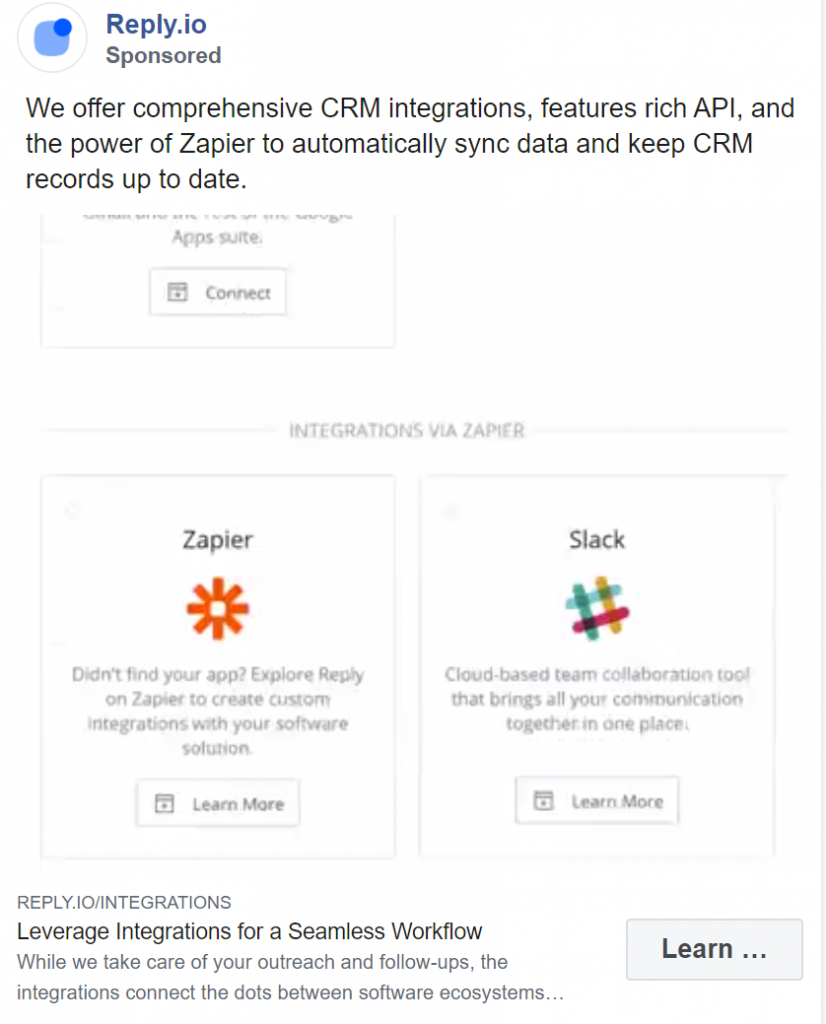
Task: Click the Sponsored label
Action: tap(163, 56)
